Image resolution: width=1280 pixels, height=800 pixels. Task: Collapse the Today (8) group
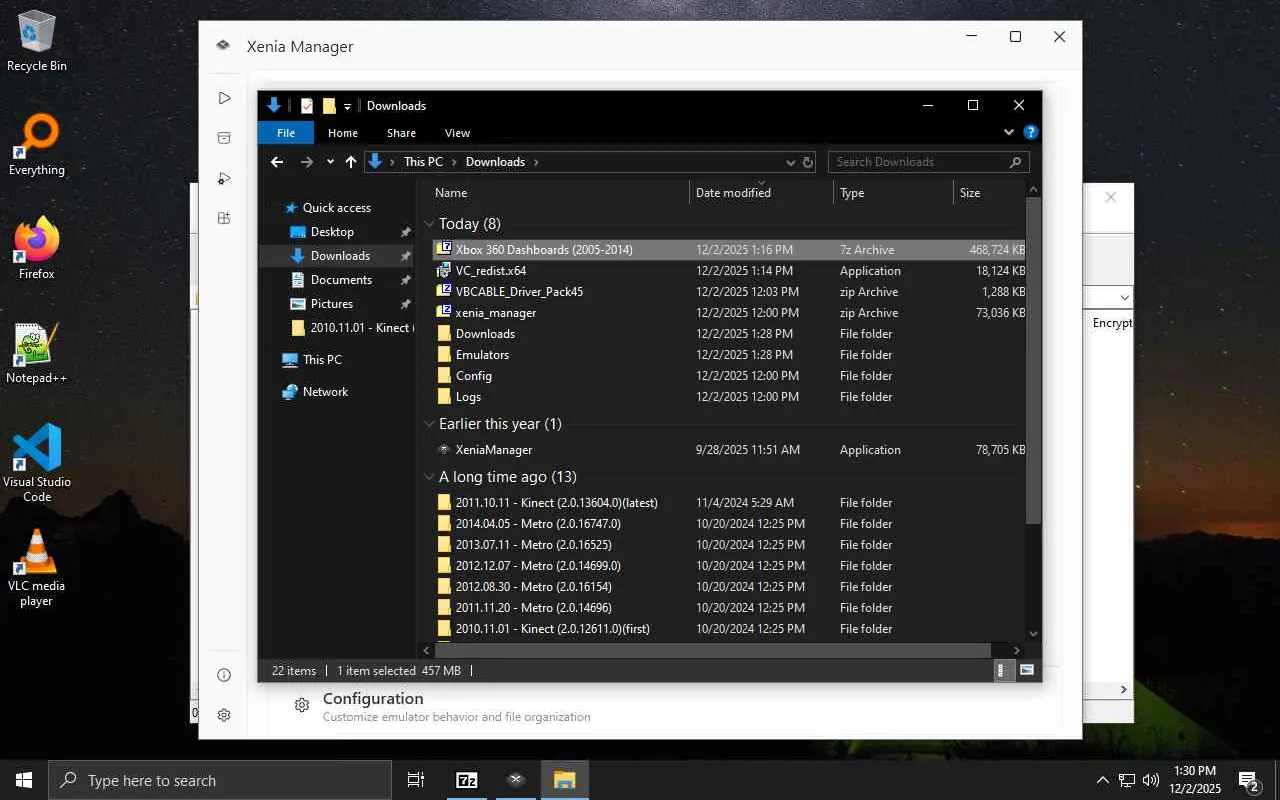tap(429, 224)
